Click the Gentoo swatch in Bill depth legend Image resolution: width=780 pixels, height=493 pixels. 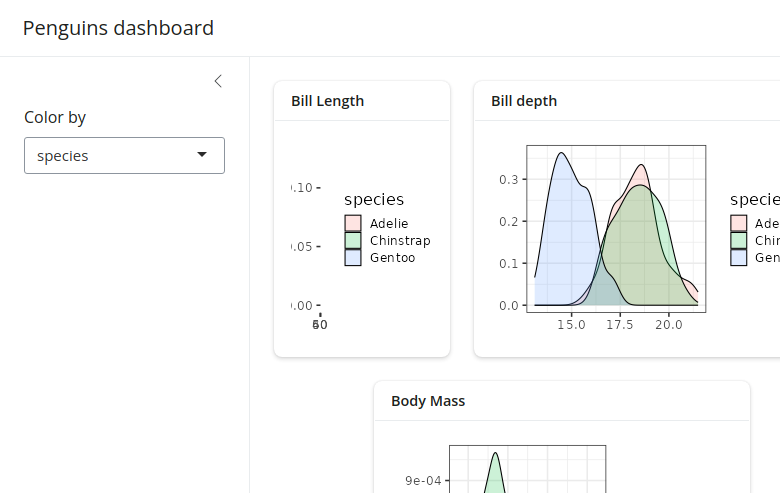739,257
